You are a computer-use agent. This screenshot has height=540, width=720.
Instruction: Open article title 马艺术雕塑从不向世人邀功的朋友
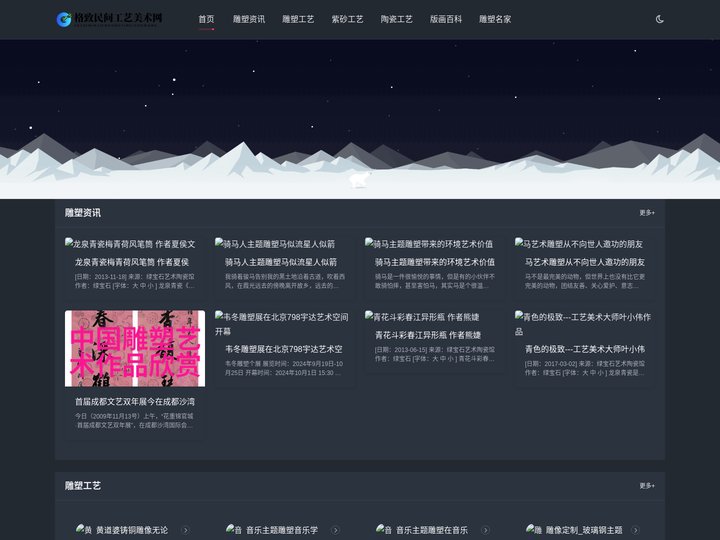[x=585, y=262]
